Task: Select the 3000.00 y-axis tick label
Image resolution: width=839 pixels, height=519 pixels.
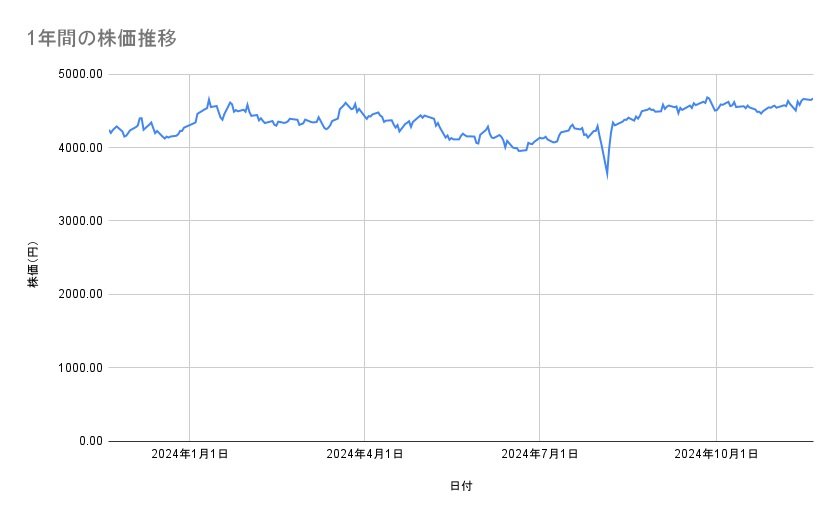Action: (78, 221)
